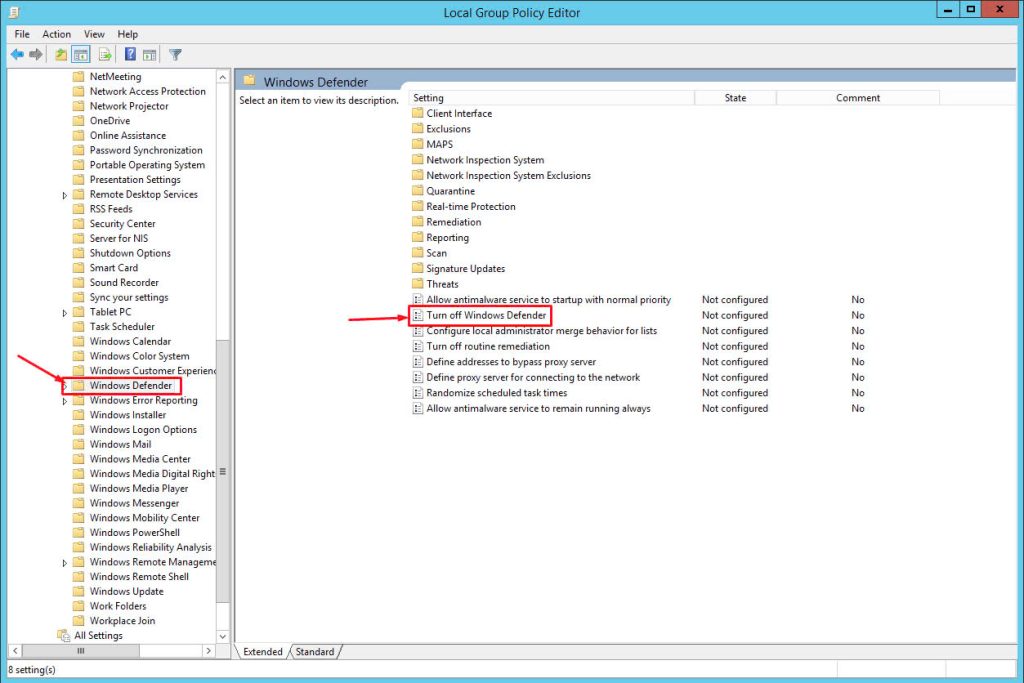Select the Turn off Windows Defender setting
The height and width of the screenshot is (683, 1024).
pos(486,315)
